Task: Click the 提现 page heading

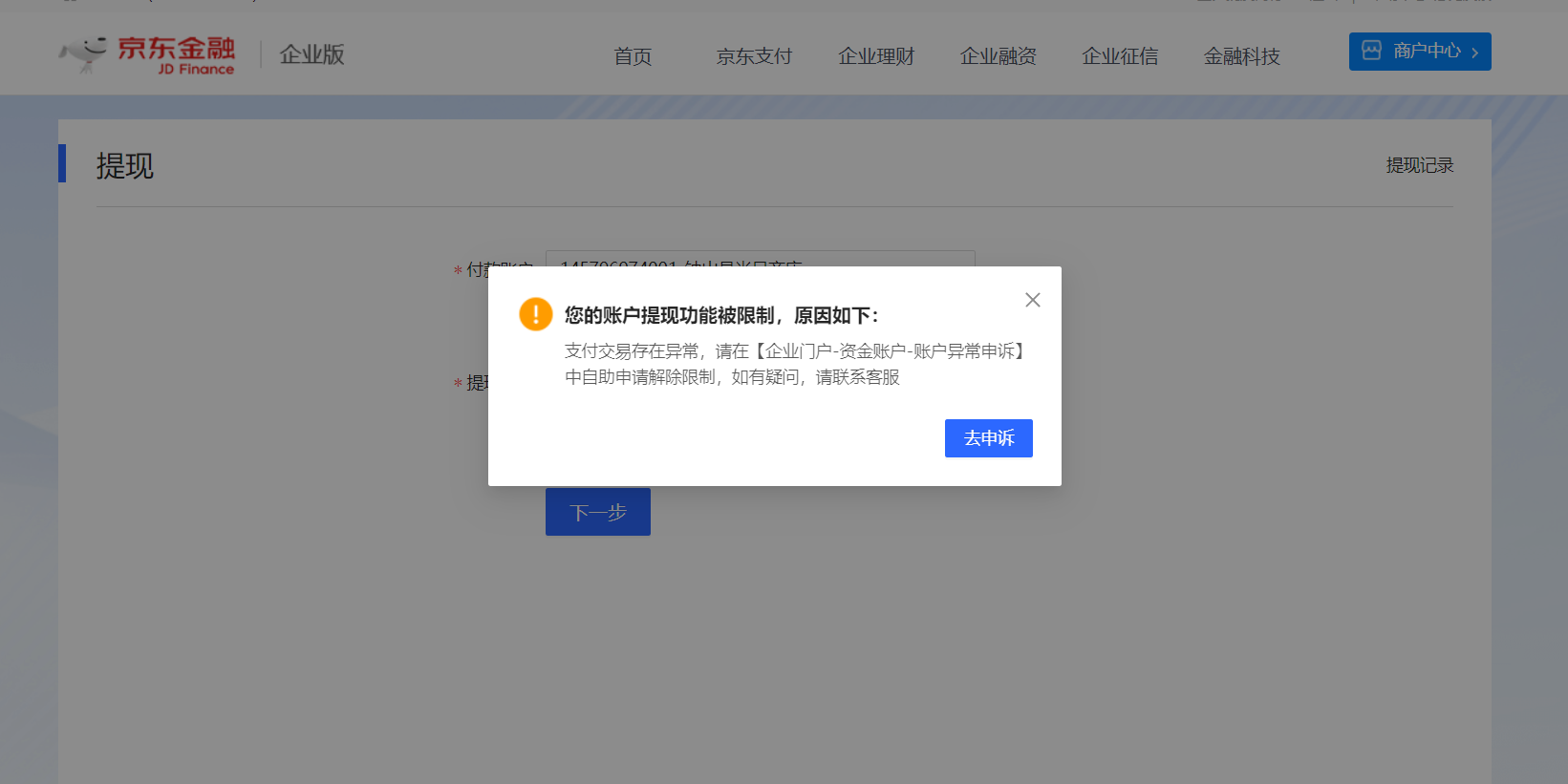Action: [124, 166]
